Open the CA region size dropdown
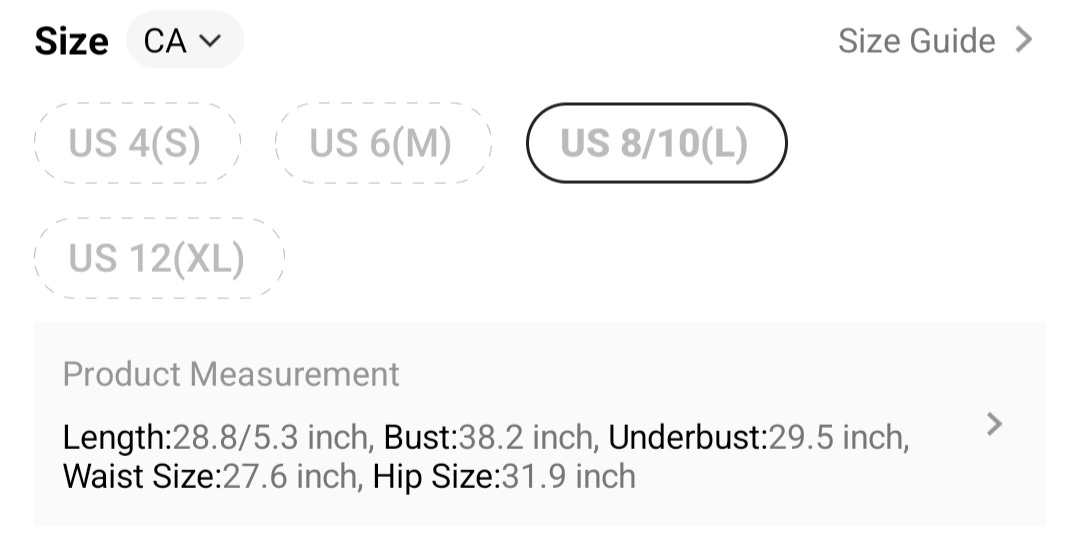Image resolution: width=1080 pixels, height=544 pixels. 184,41
